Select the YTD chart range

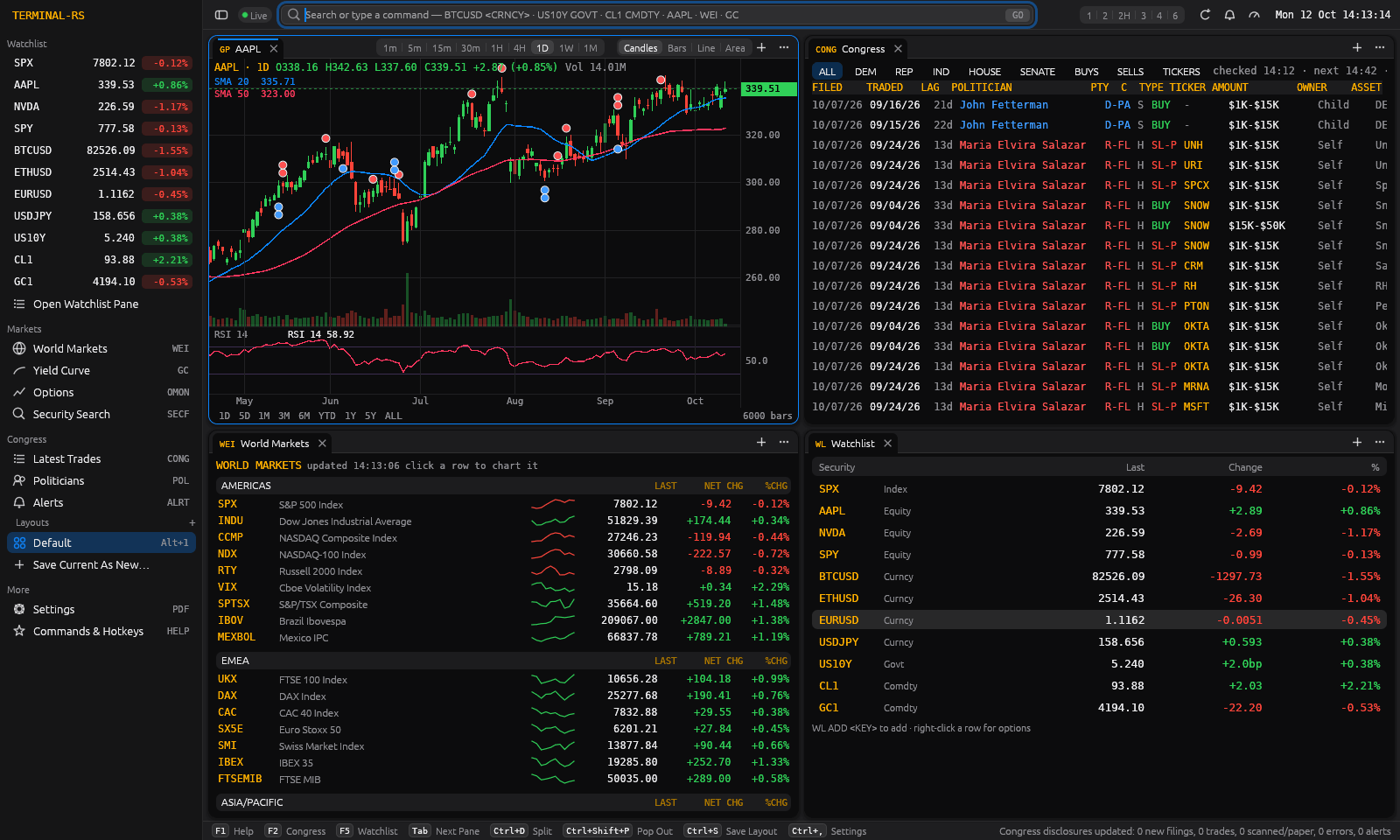(327, 416)
